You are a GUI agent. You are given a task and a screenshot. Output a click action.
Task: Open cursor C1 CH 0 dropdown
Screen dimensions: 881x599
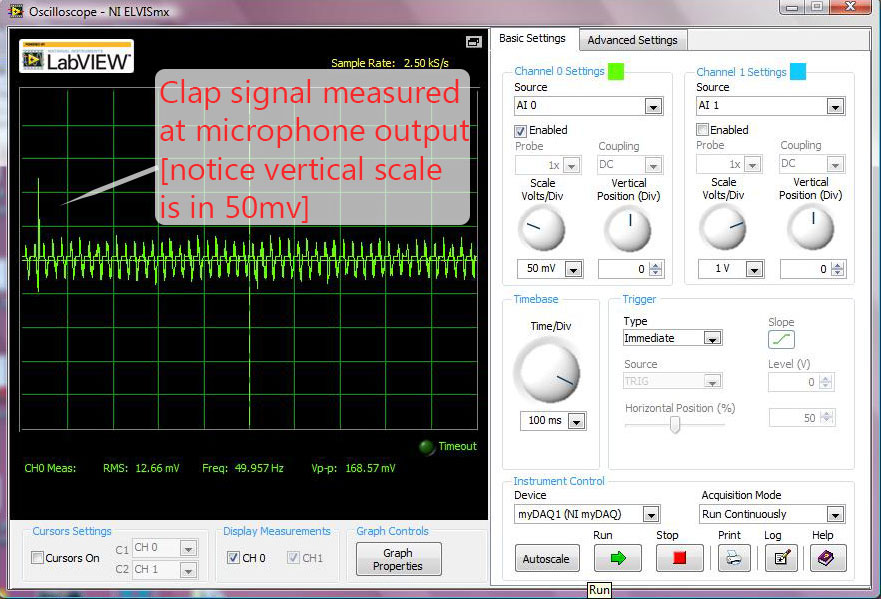188,548
